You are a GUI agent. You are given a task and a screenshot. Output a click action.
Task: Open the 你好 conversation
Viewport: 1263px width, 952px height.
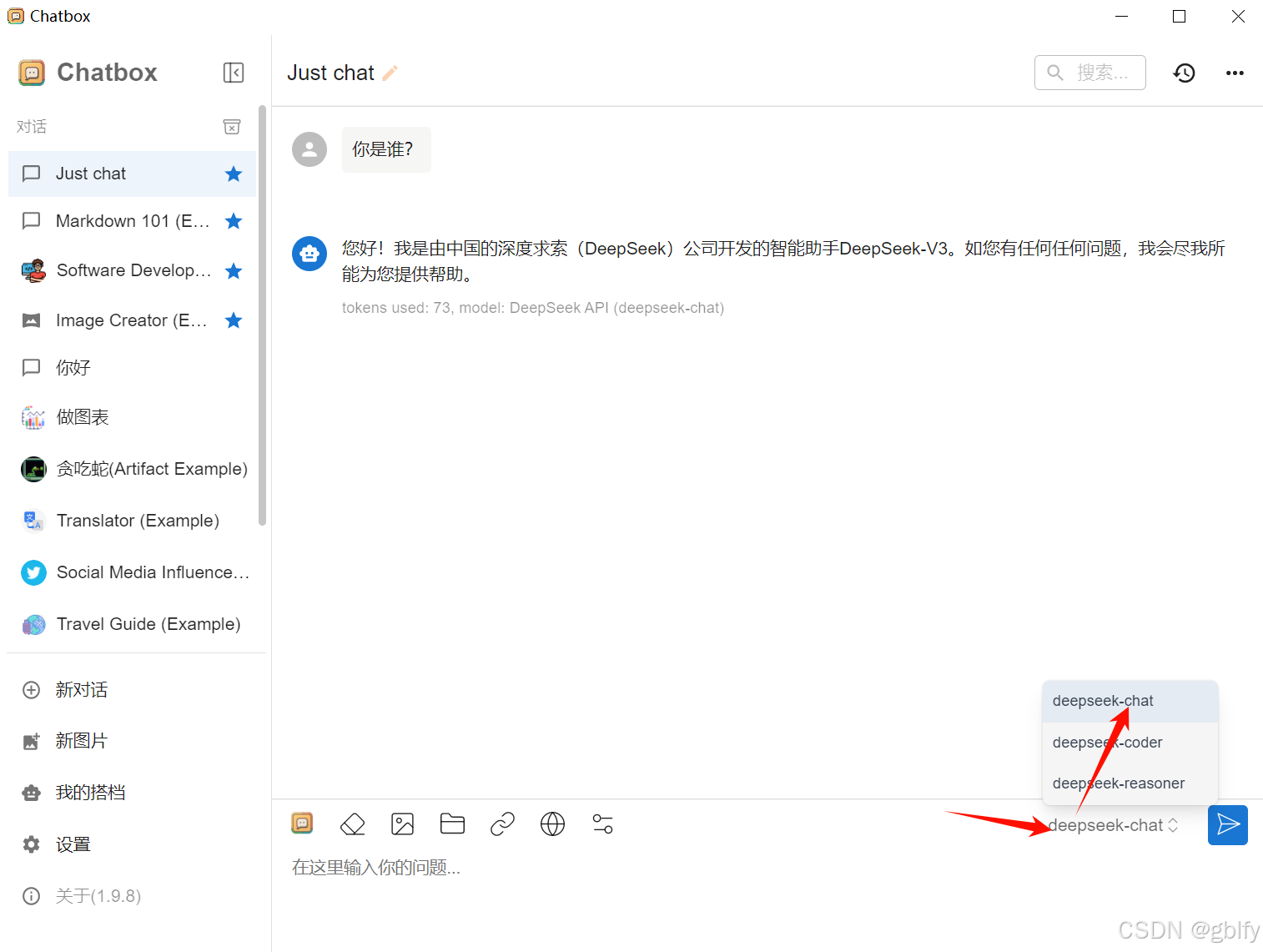(132, 368)
